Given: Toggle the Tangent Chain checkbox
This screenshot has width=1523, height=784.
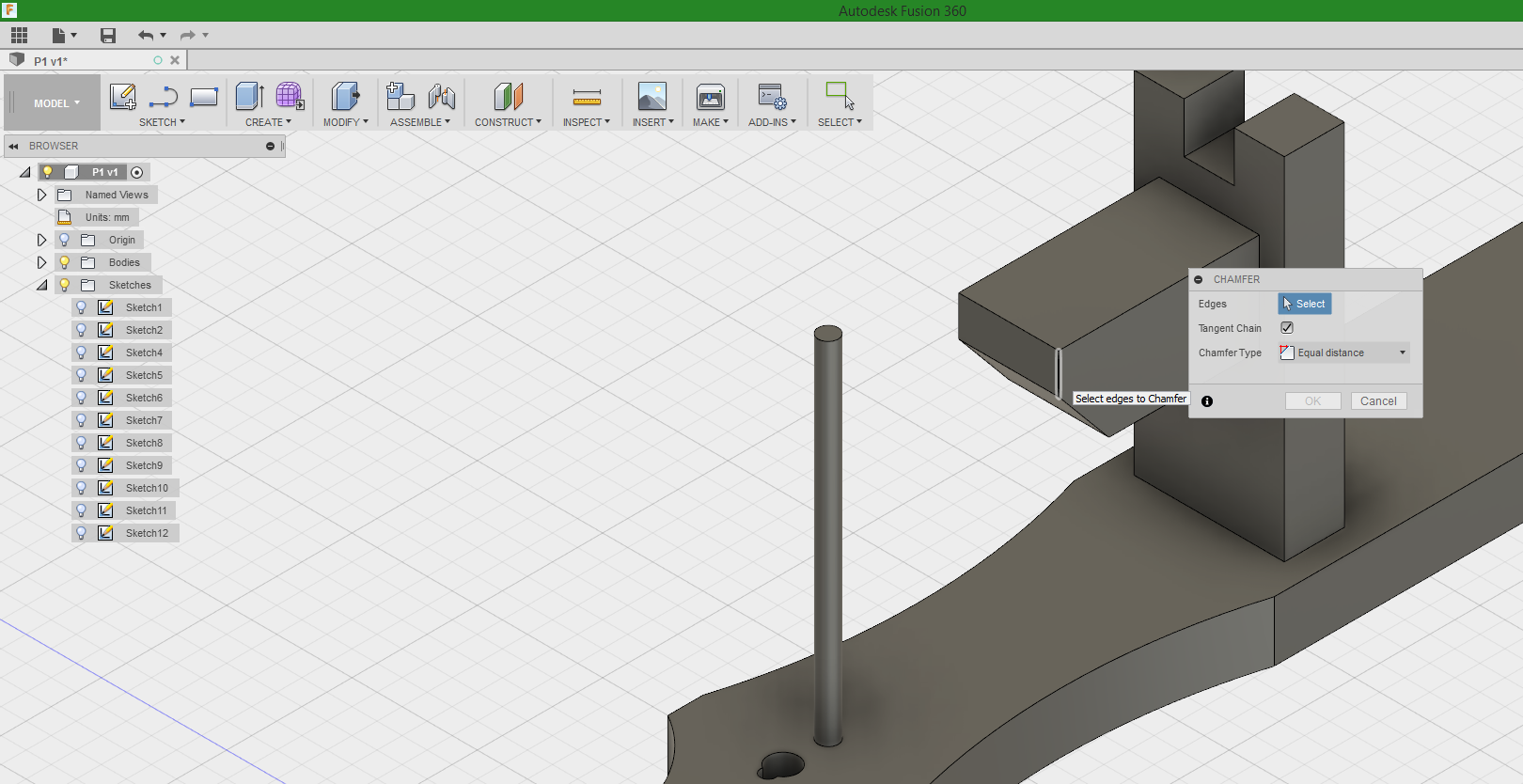Looking at the screenshot, I should 1287,328.
